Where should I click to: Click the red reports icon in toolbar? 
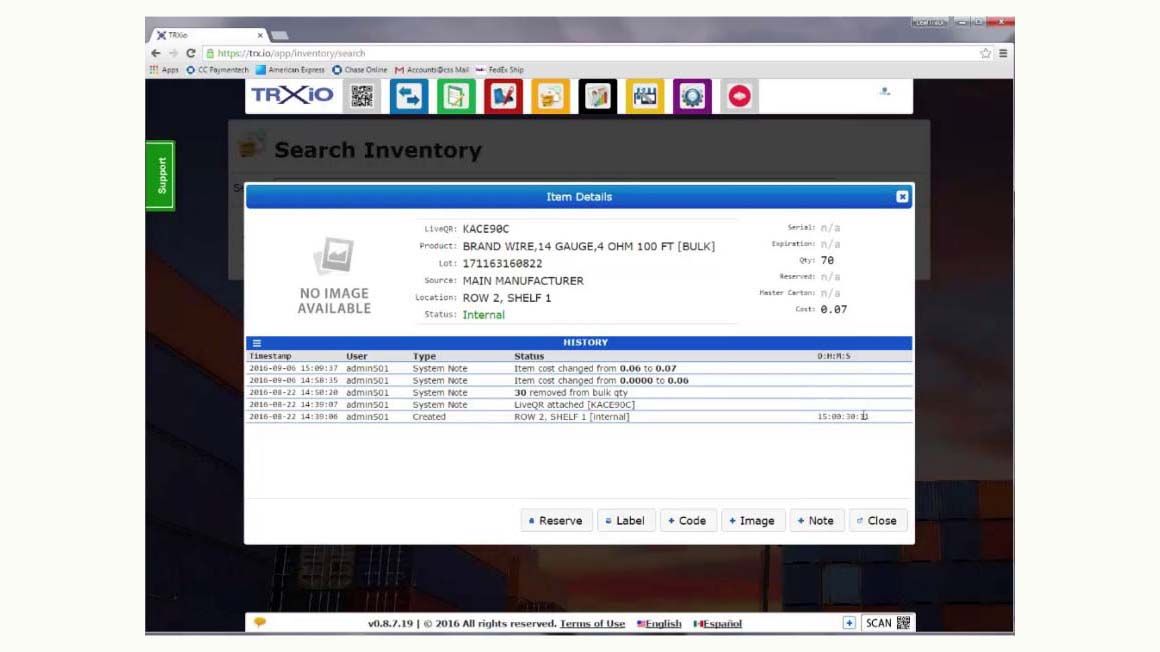click(x=504, y=97)
